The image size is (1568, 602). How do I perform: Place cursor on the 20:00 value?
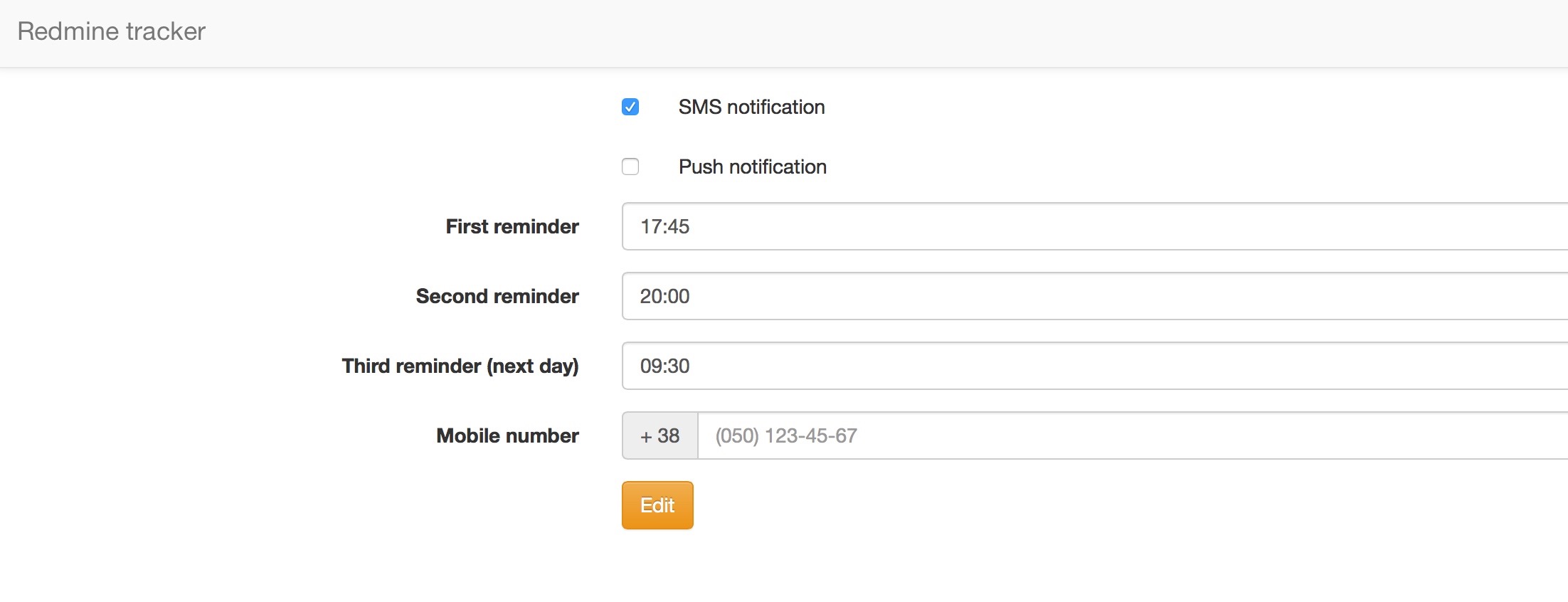point(664,296)
